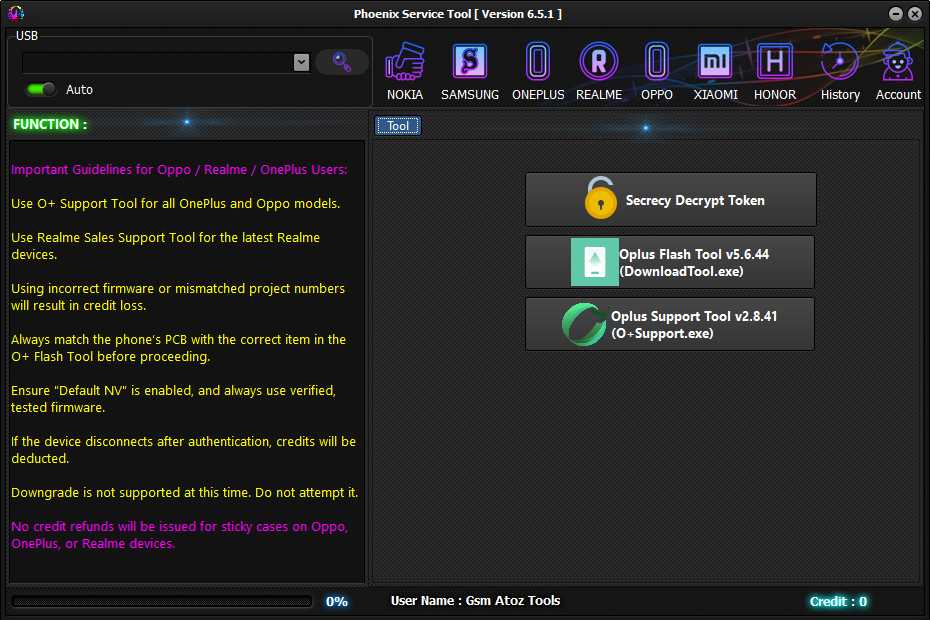Screen dimensions: 930x620
Task: Open the SAMSUNG service section
Action: pos(469,67)
